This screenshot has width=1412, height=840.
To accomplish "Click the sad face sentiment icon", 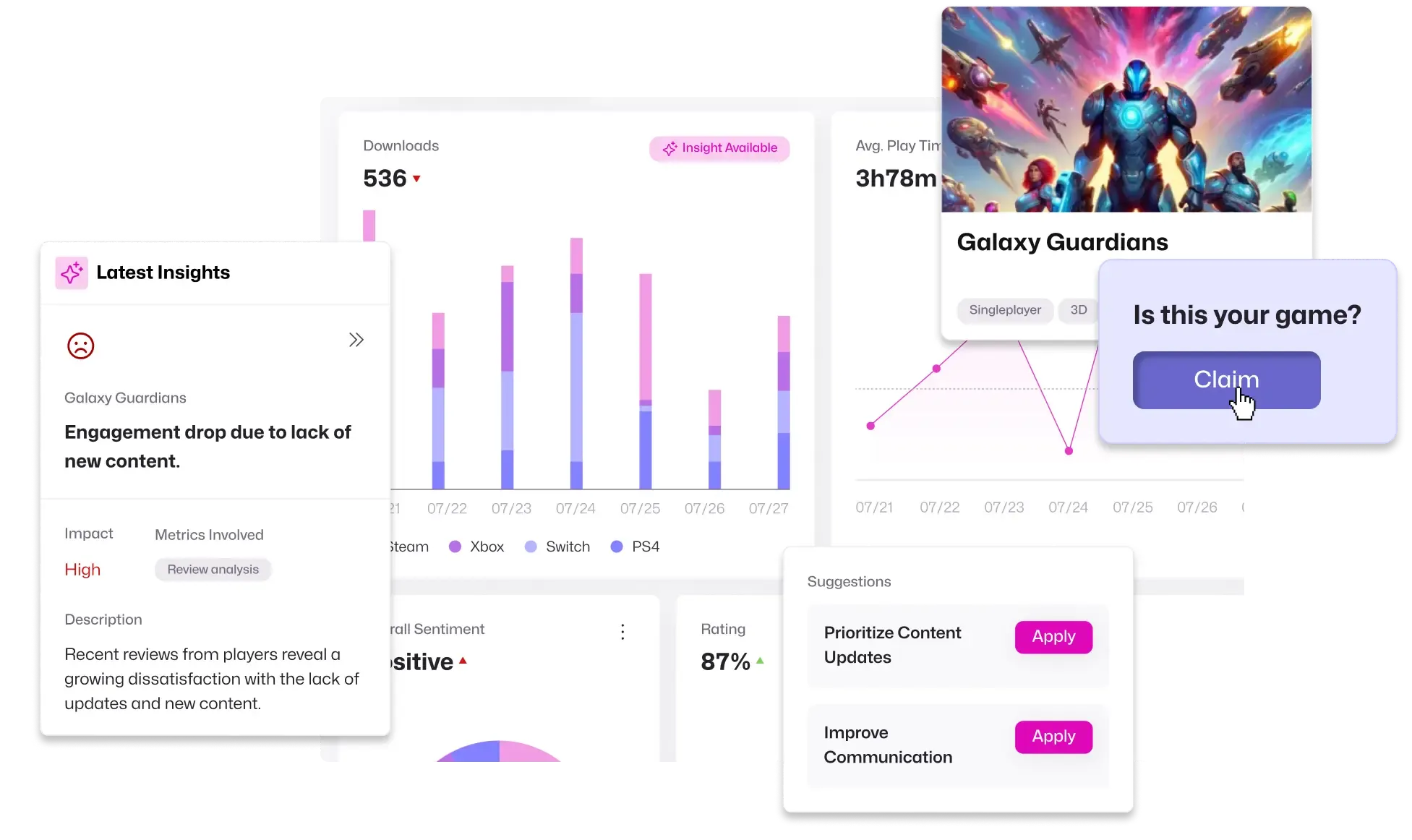I will (80, 344).
